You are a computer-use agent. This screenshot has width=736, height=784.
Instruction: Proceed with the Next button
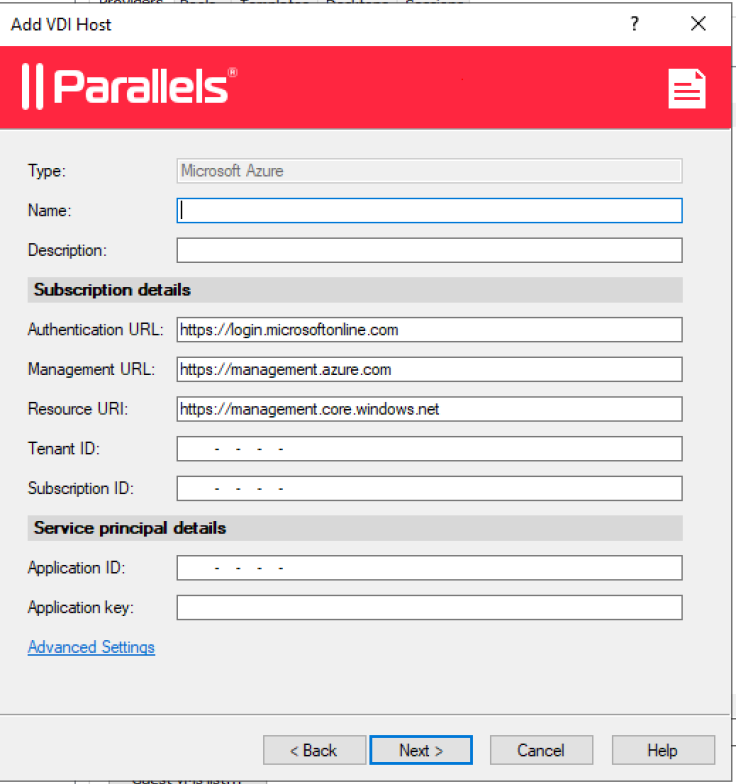pyautogui.click(x=421, y=750)
